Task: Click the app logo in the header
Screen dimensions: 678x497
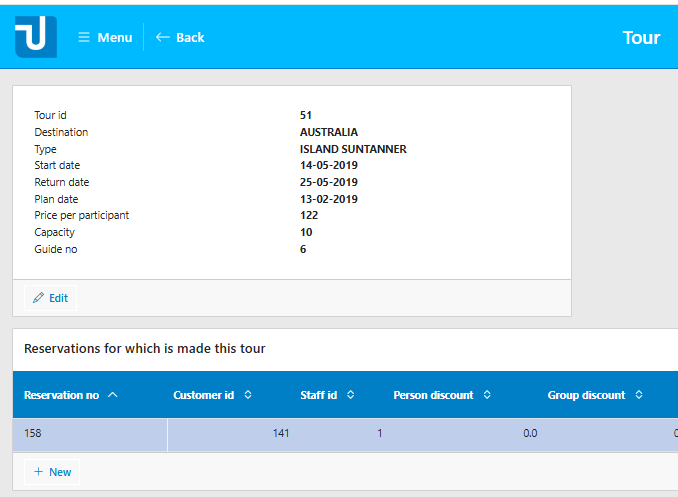Action: click(x=36, y=37)
